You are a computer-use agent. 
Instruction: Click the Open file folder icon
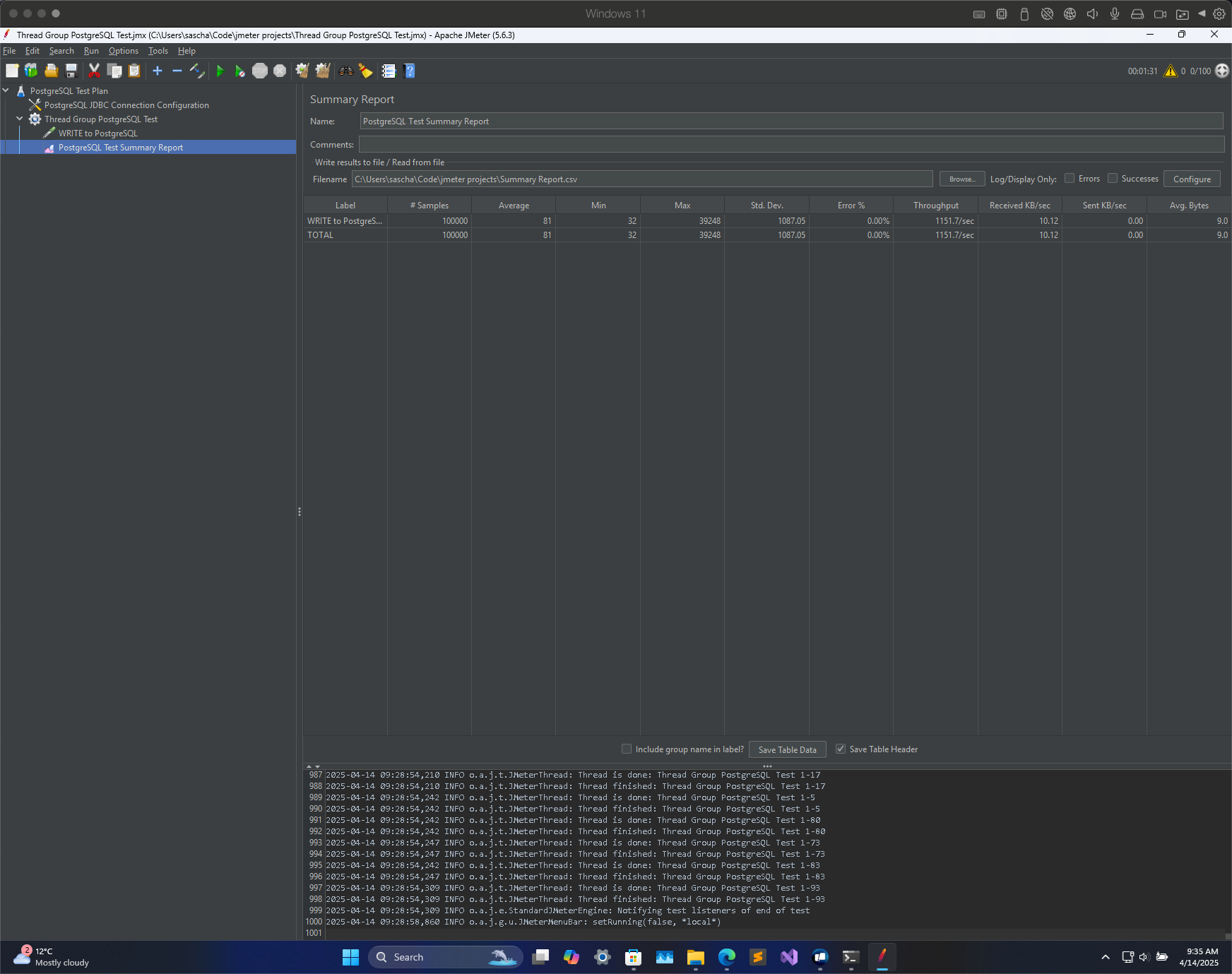[52, 71]
